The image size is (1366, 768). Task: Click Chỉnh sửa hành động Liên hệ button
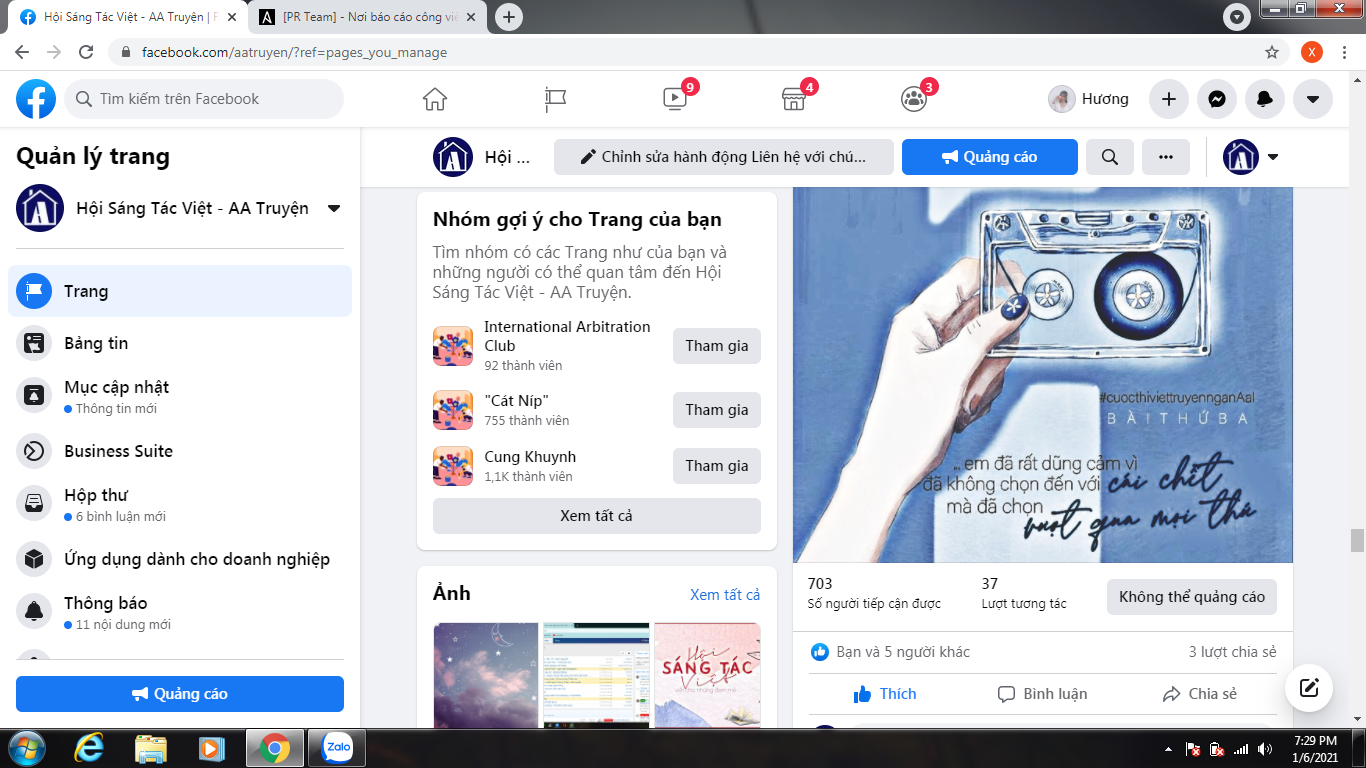tap(724, 157)
